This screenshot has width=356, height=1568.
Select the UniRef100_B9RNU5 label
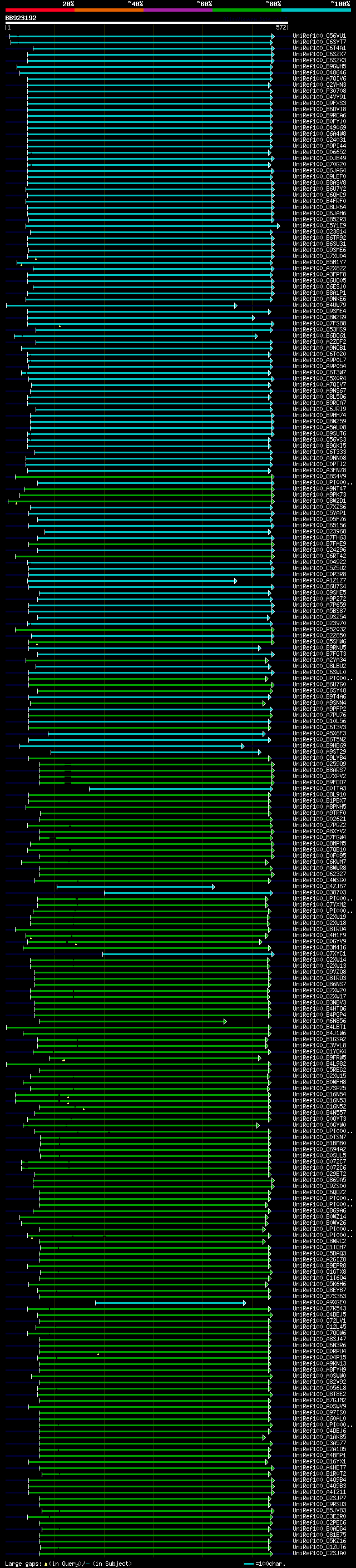point(319,647)
